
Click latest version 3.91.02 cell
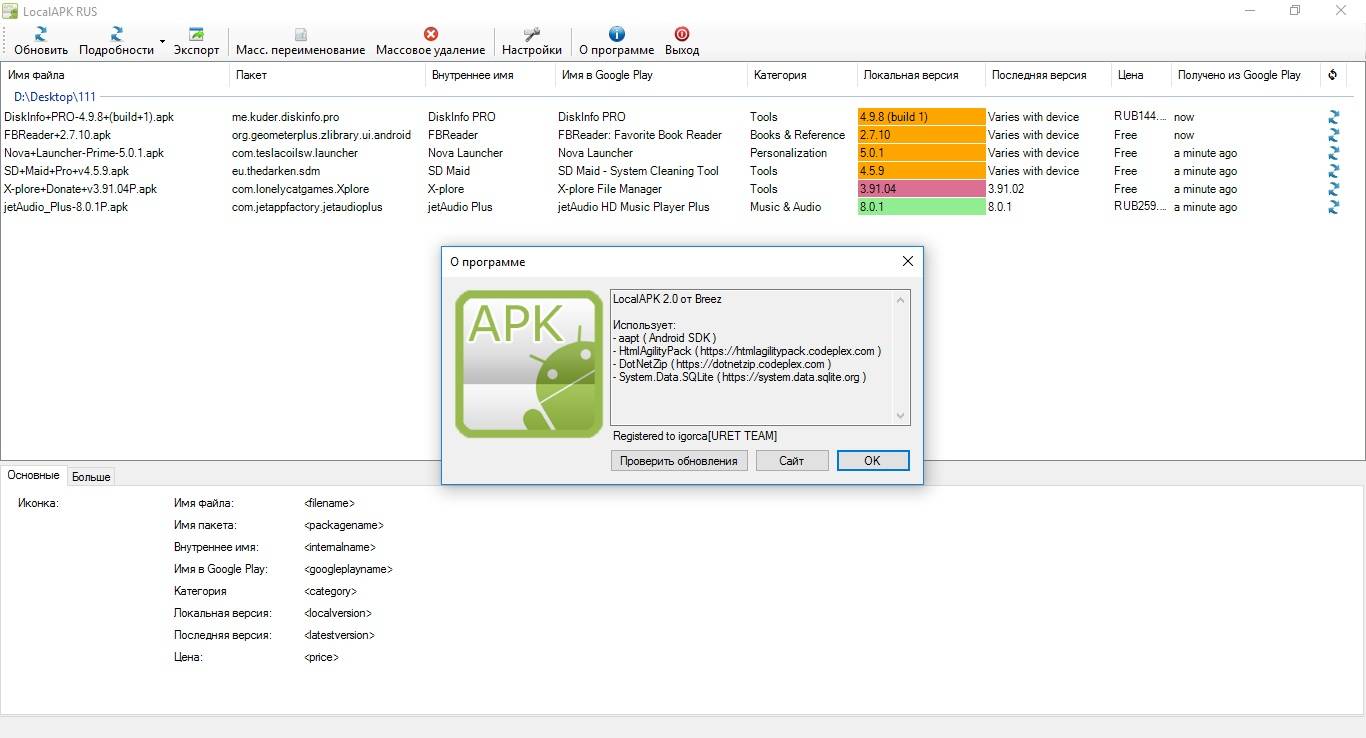tap(1006, 189)
